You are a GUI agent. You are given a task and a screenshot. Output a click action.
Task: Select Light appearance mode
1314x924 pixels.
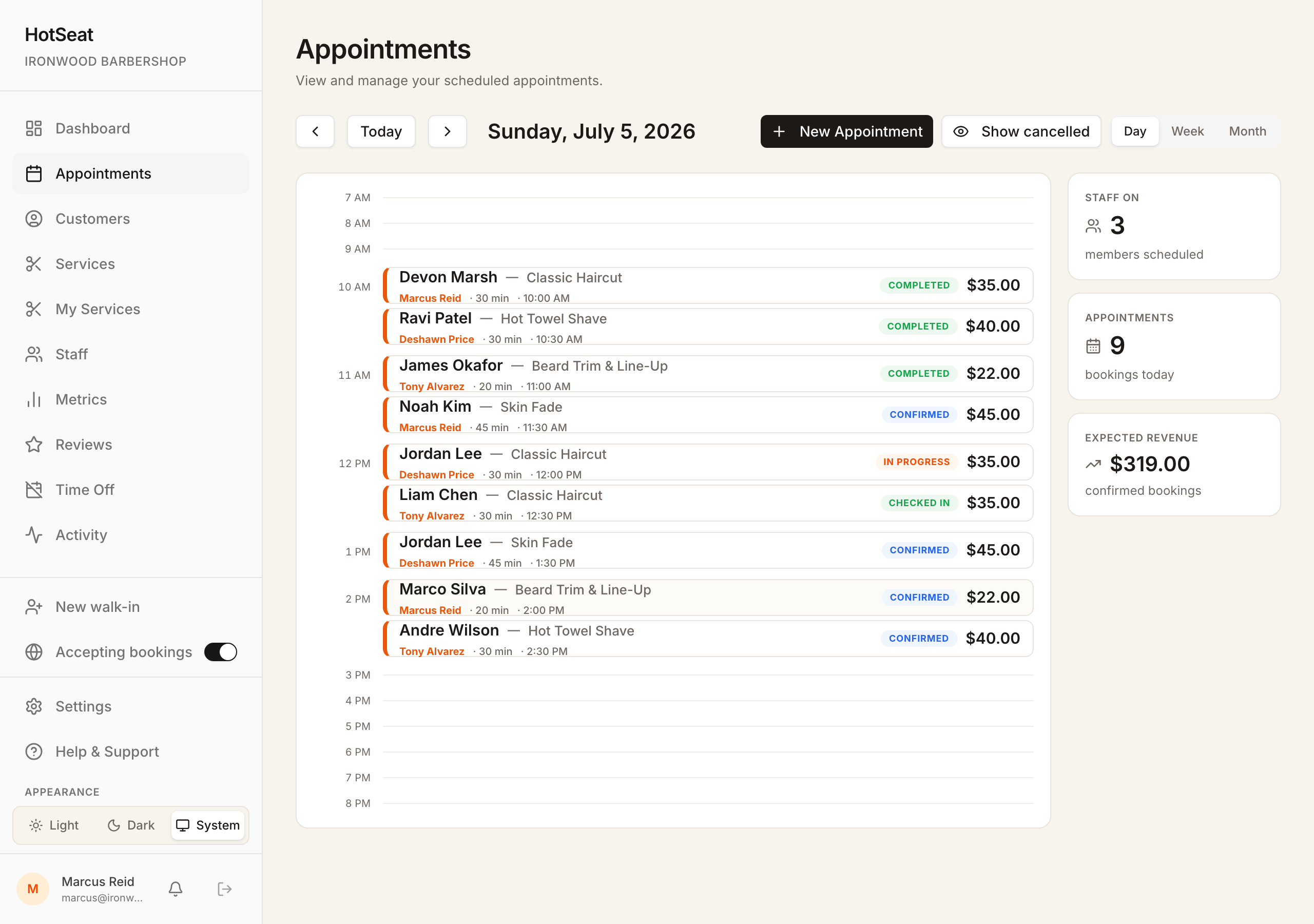[x=54, y=825]
